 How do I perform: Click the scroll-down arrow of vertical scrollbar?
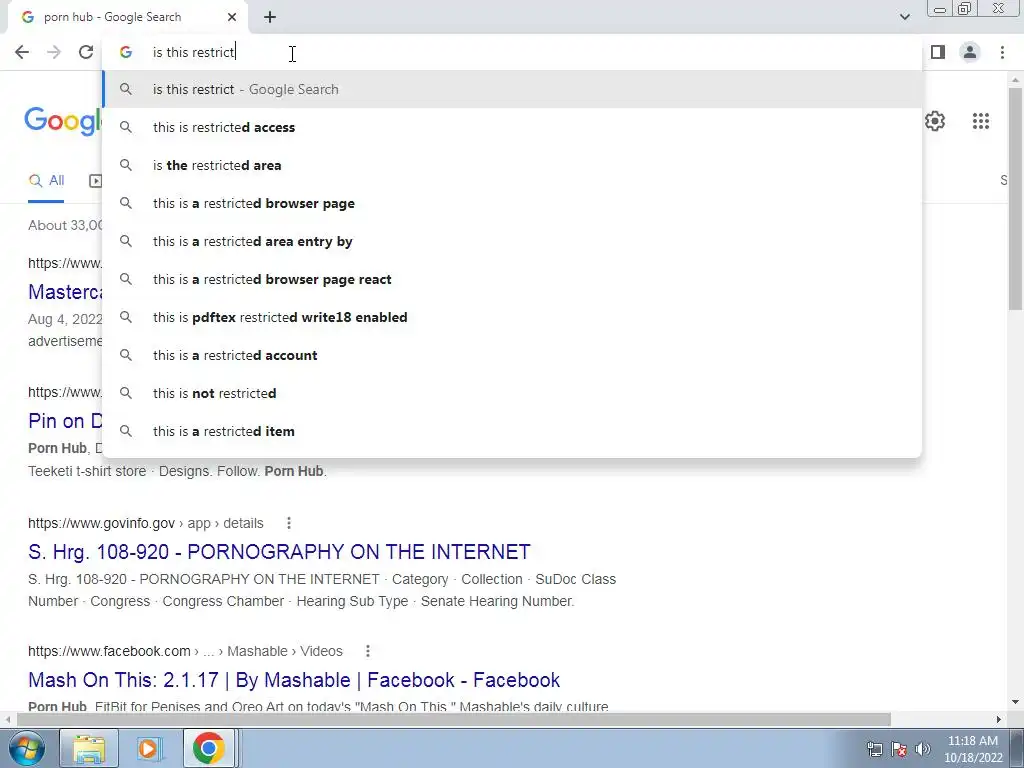coord(1015,702)
